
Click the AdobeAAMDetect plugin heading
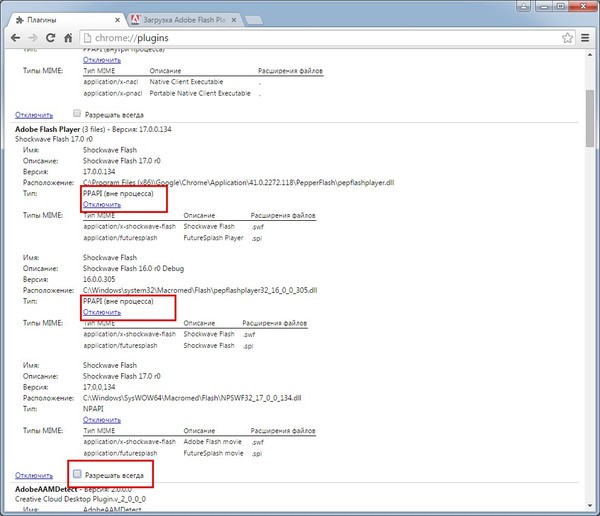pos(46,489)
